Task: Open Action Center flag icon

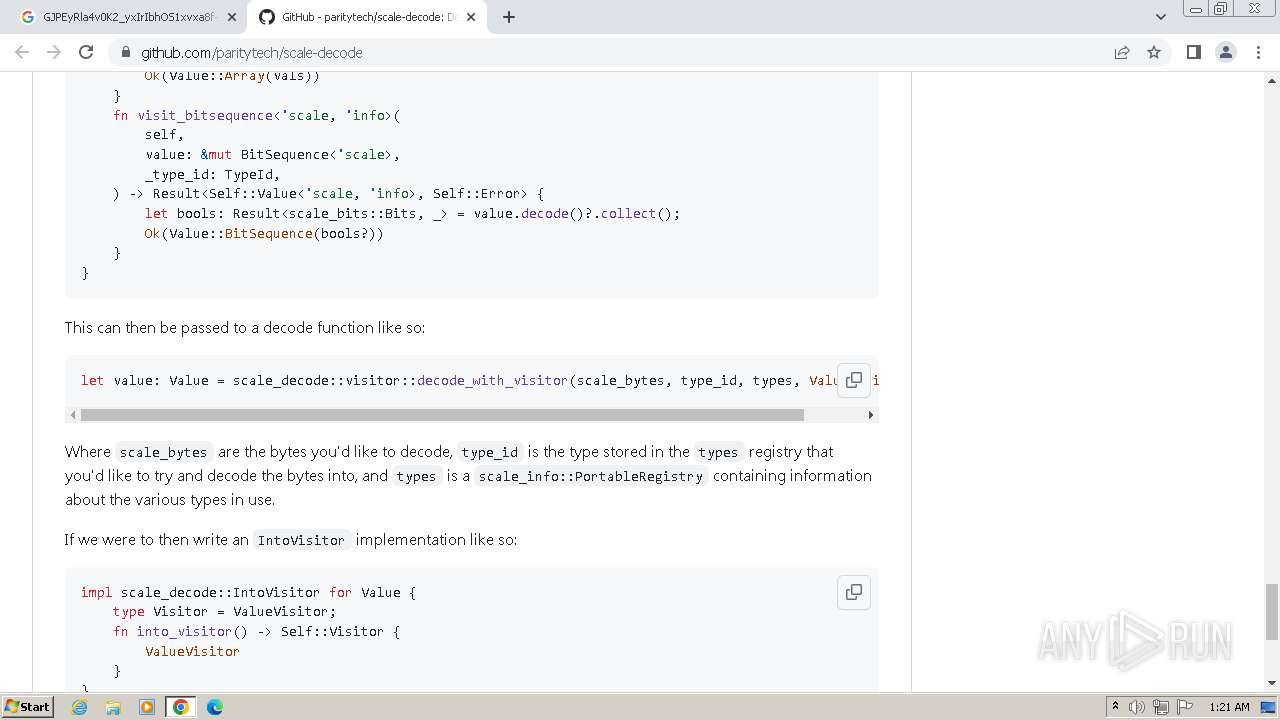Action: 1185,707
